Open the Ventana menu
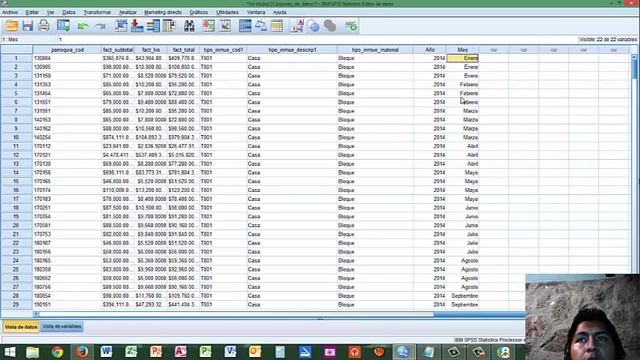 coord(256,12)
